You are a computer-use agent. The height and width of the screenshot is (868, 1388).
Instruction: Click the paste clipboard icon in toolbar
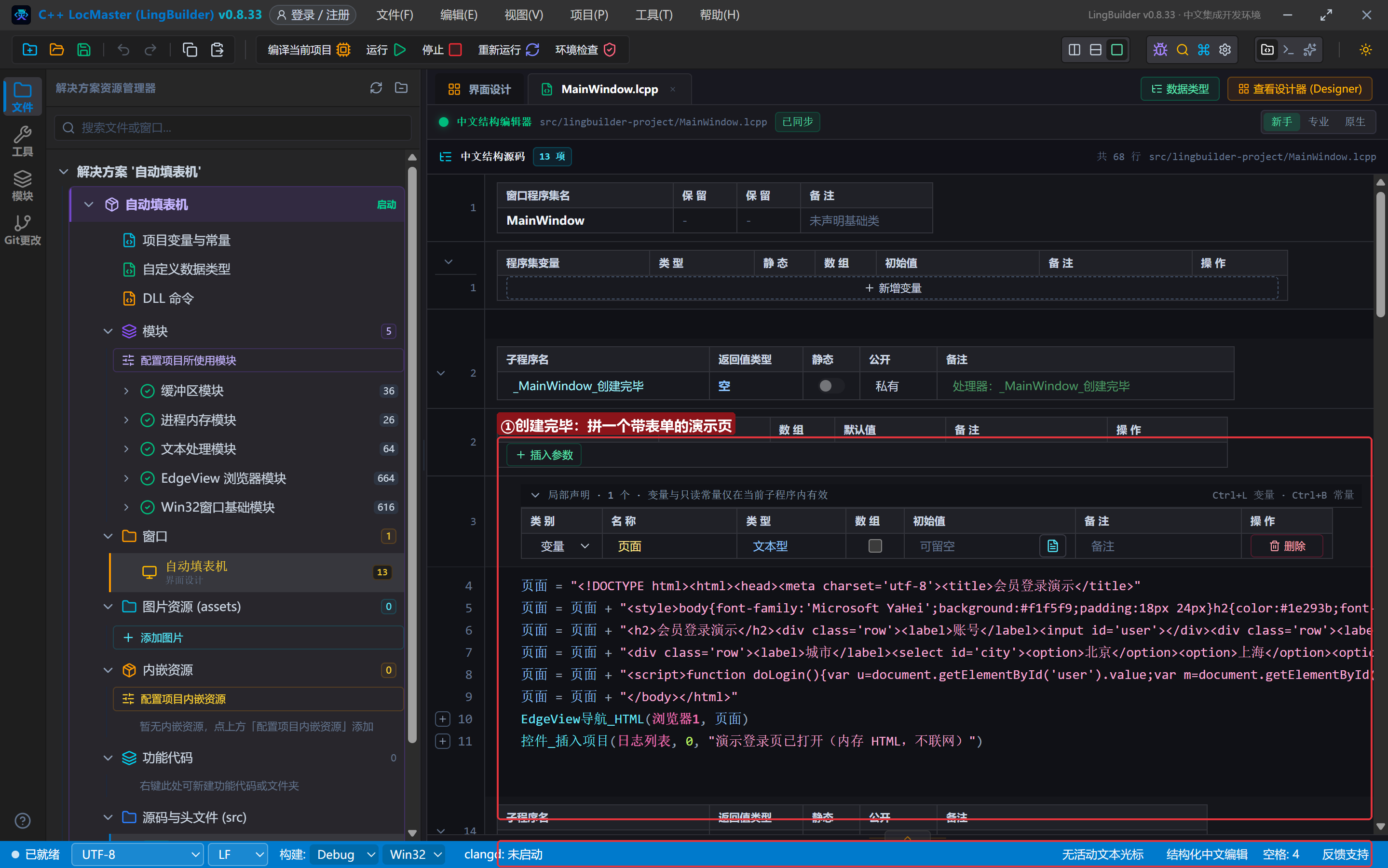click(x=217, y=50)
